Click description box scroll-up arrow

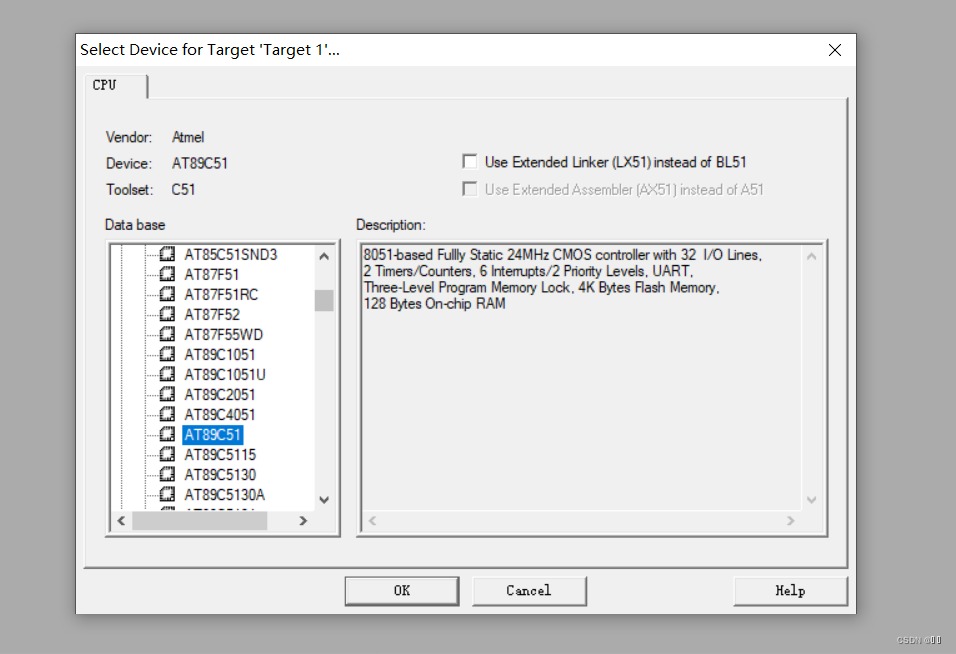pos(811,257)
